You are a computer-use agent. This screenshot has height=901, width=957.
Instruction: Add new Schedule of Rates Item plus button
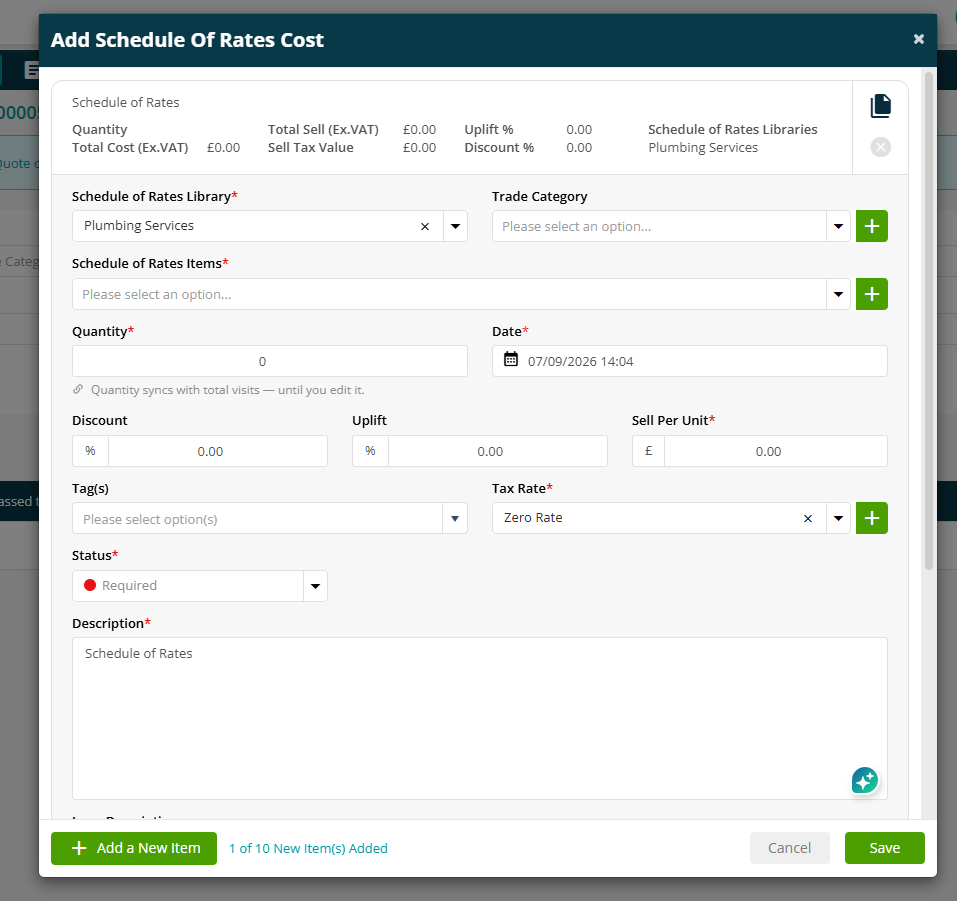tap(872, 294)
